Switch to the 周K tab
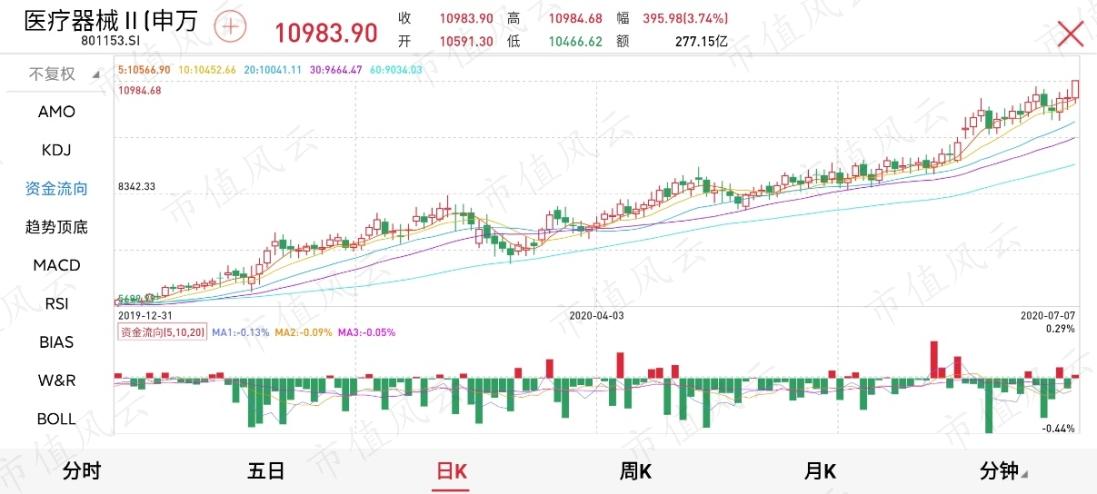This screenshot has width=1097, height=494. click(635, 471)
